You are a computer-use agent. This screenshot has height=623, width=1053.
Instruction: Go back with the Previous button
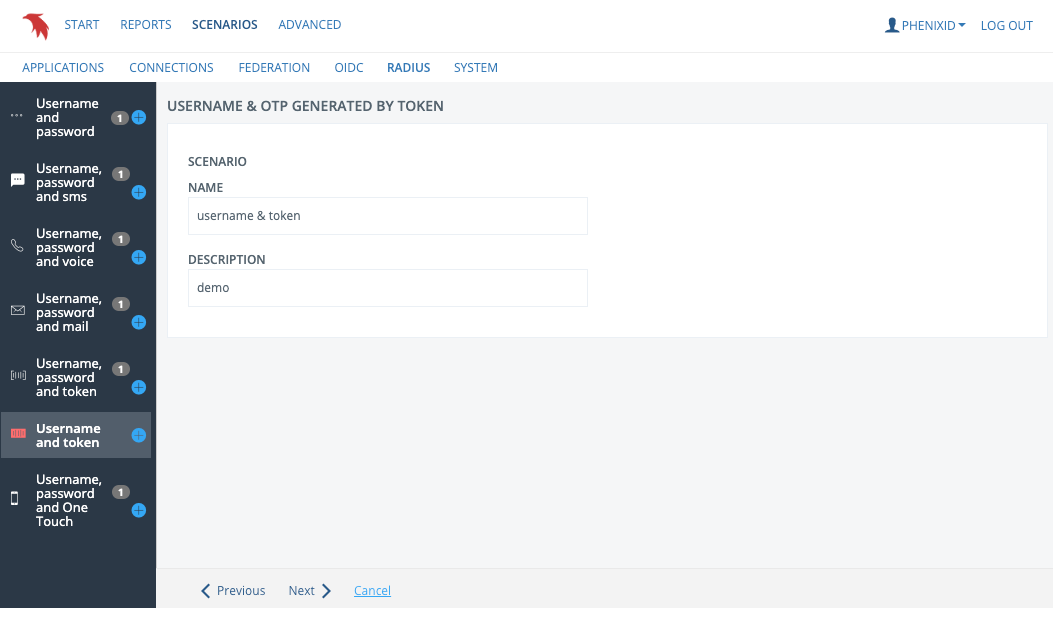pyautogui.click(x=233, y=591)
